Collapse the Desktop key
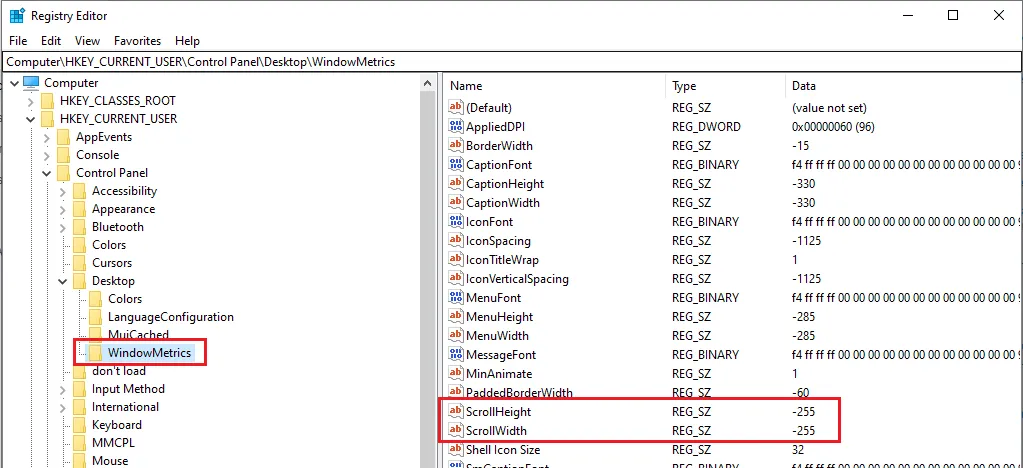Screen dimensions: 1023x468 click(x=63, y=281)
